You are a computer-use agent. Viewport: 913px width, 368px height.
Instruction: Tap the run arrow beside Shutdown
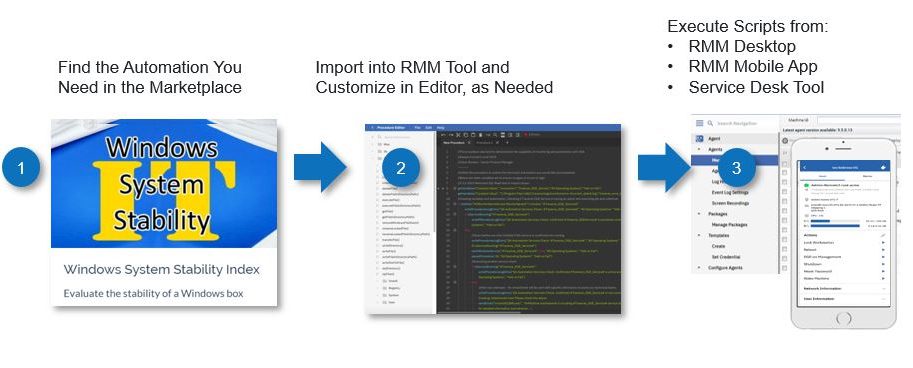[883, 264]
